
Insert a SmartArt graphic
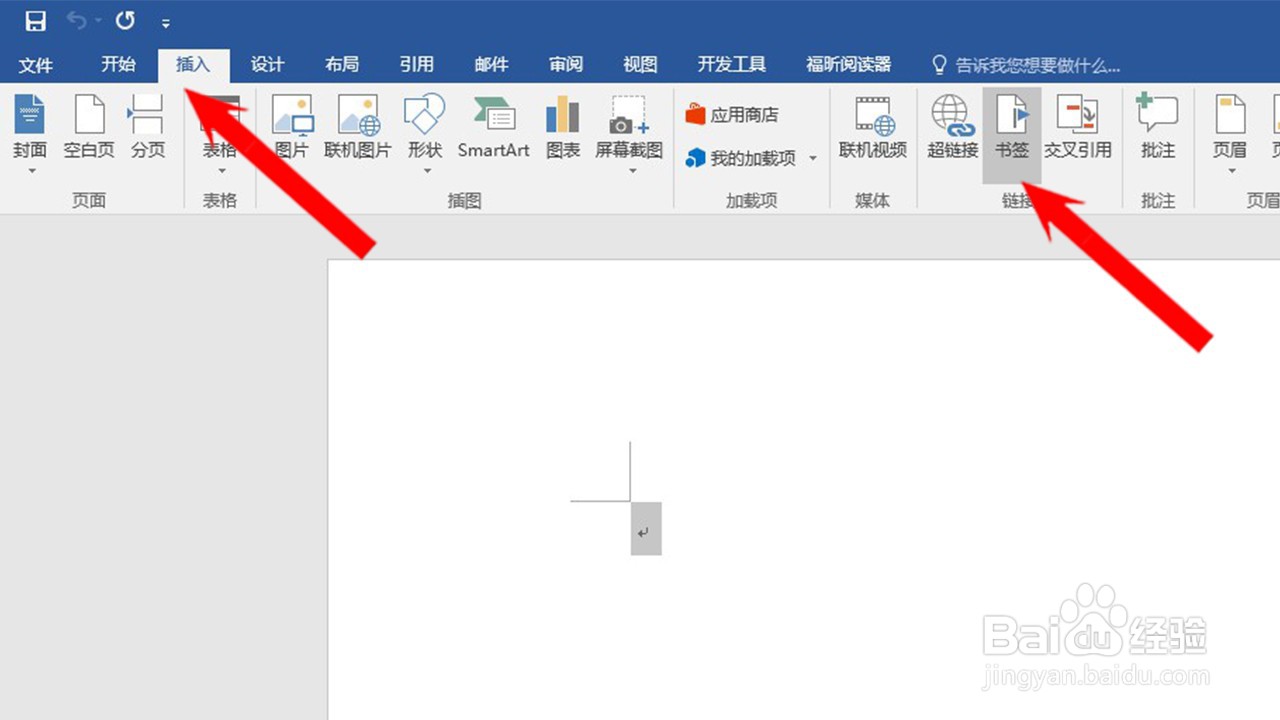494,126
